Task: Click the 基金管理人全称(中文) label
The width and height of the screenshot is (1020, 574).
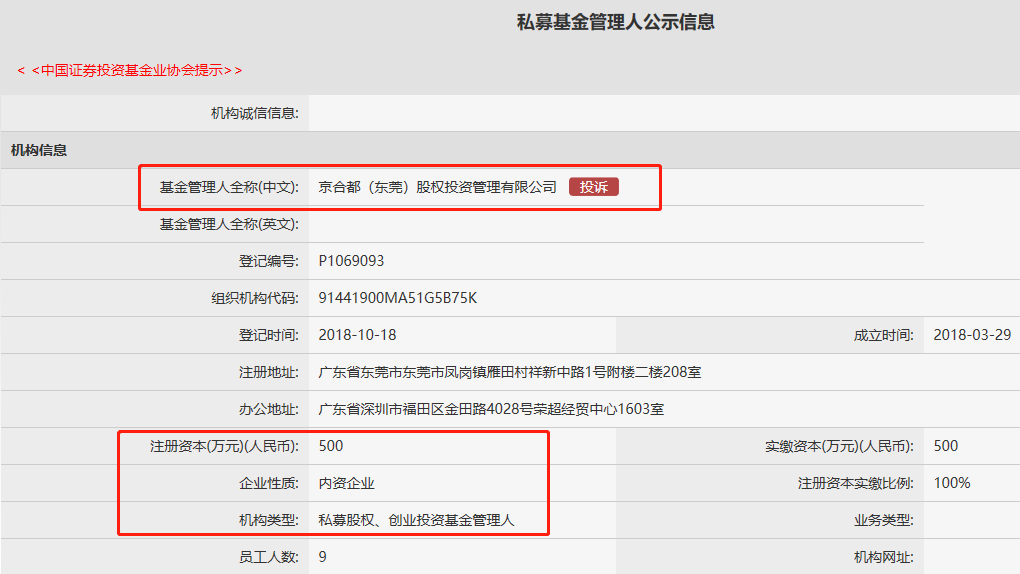Action: coord(229,187)
